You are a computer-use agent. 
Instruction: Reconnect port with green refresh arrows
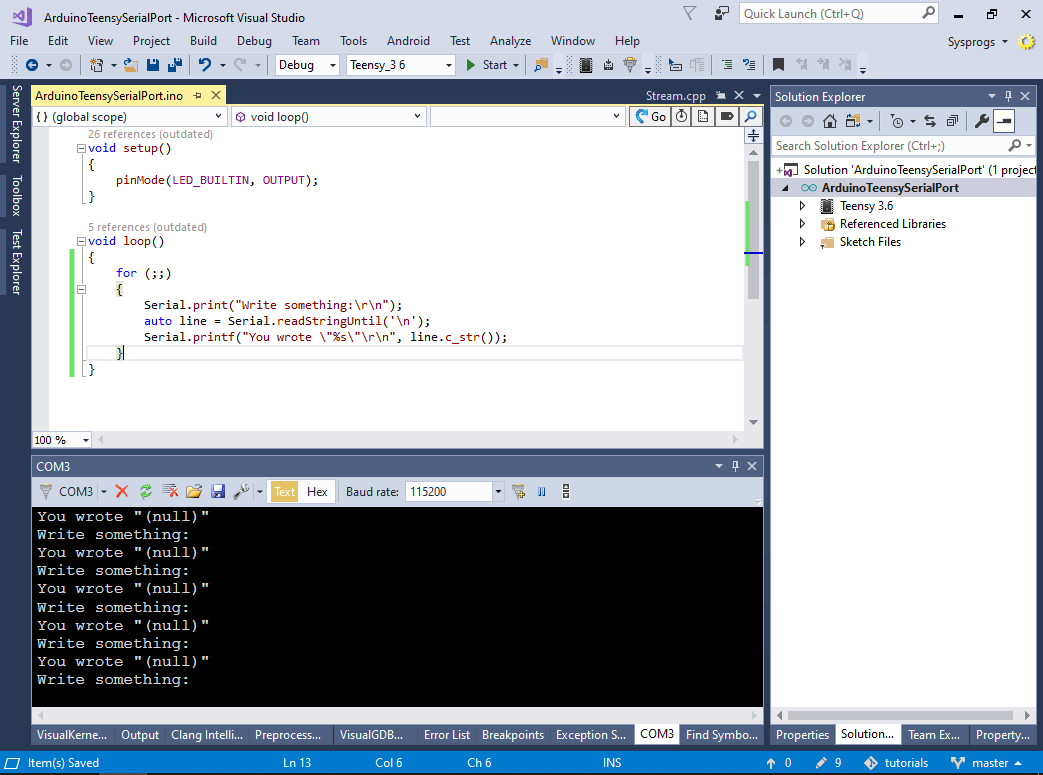tap(146, 492)
